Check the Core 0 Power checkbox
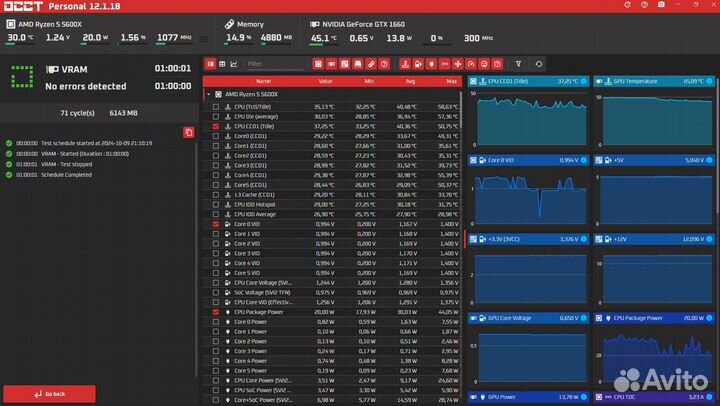The width and height of the screenshot is (720, 406). point(216,322)
